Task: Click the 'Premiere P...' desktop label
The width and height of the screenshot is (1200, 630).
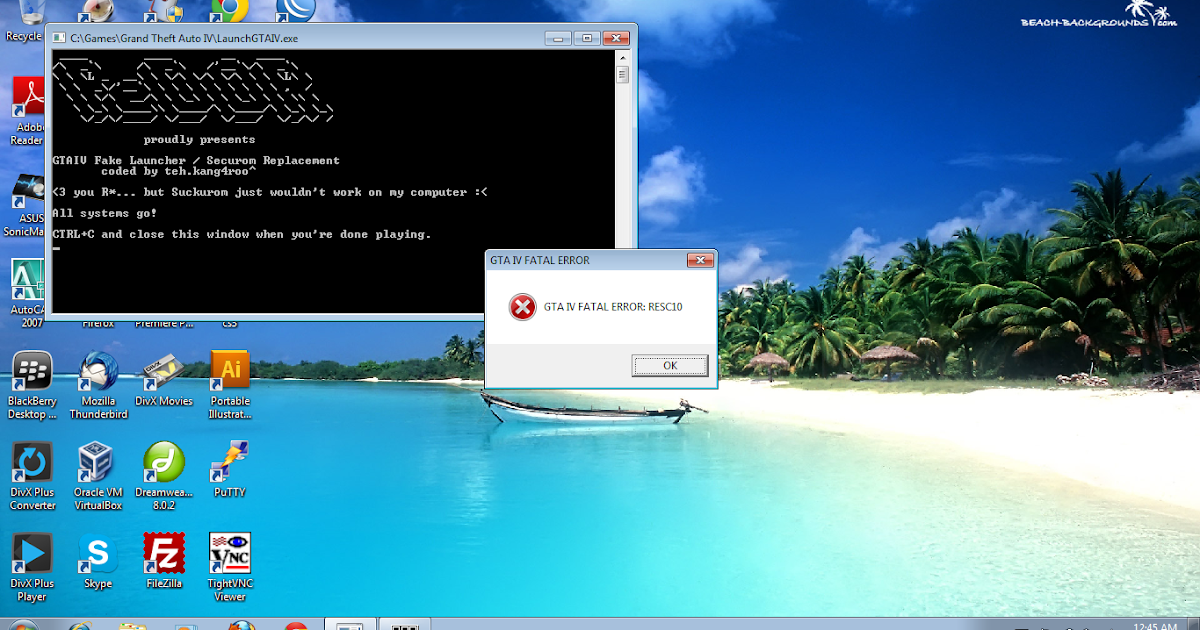Action: click(x=164, y=323)
